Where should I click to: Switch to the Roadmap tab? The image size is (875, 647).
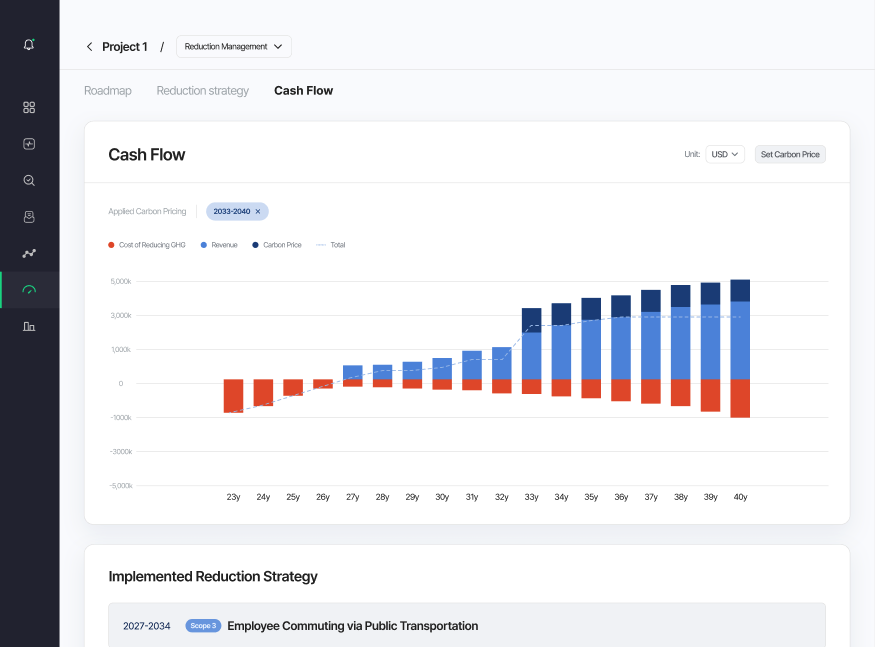click(108, 90)
